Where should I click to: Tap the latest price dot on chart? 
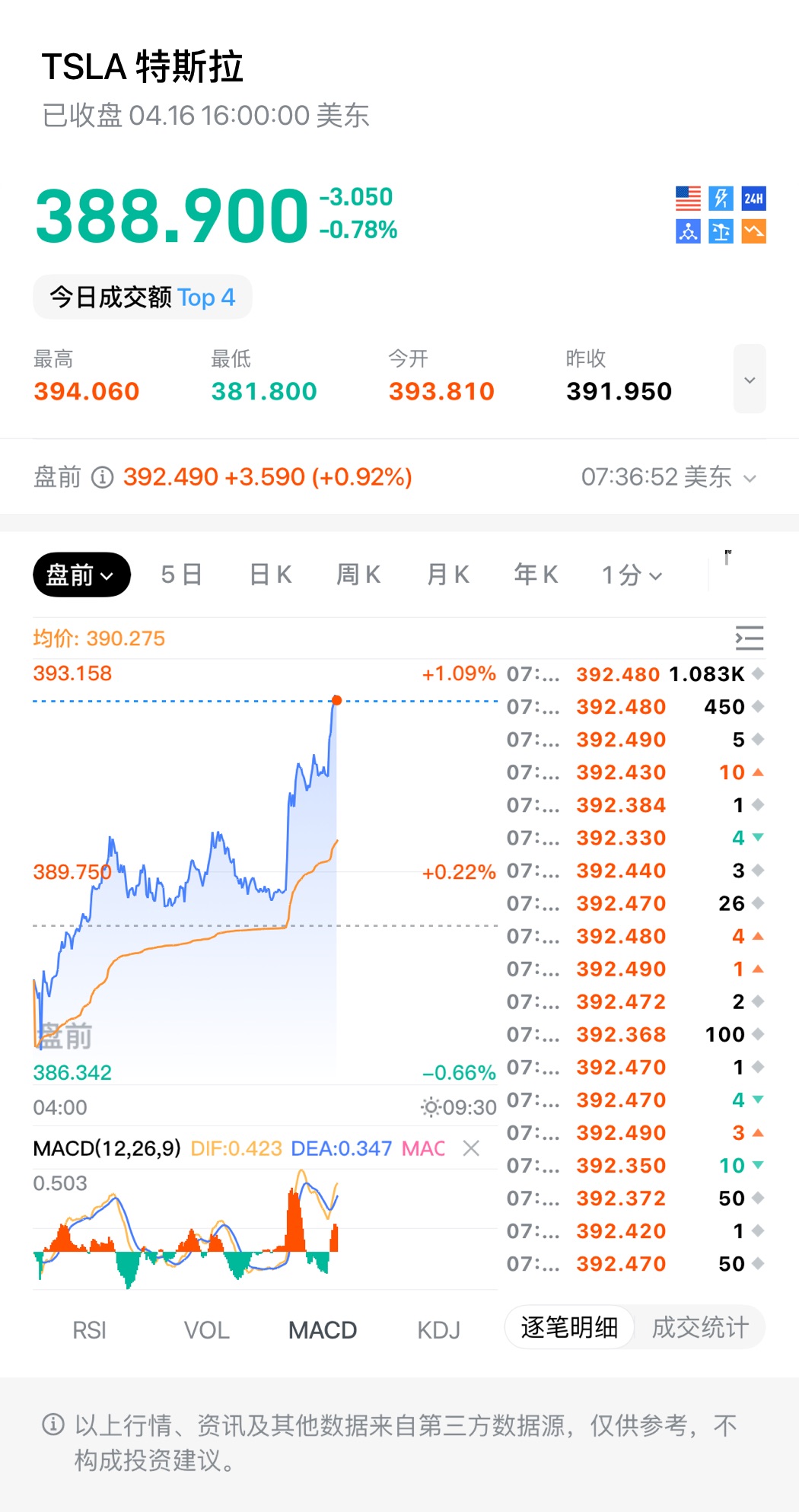point(336,700)
